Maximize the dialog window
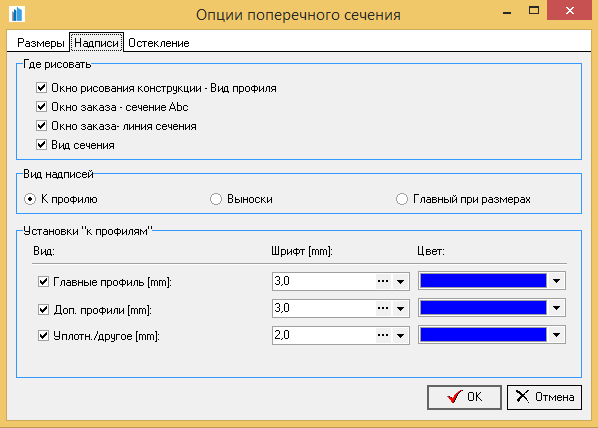 [534, 10]
